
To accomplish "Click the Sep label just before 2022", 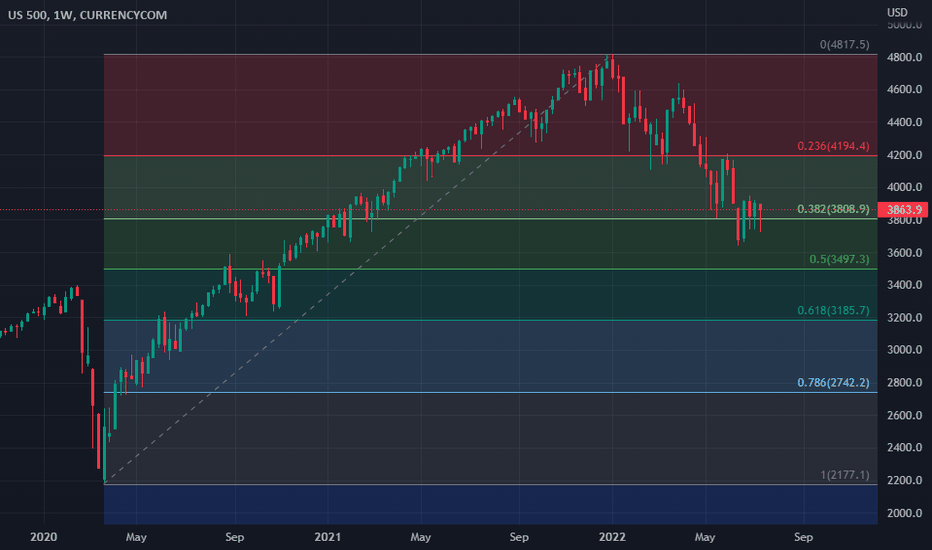I will click(x=519, y=537).
